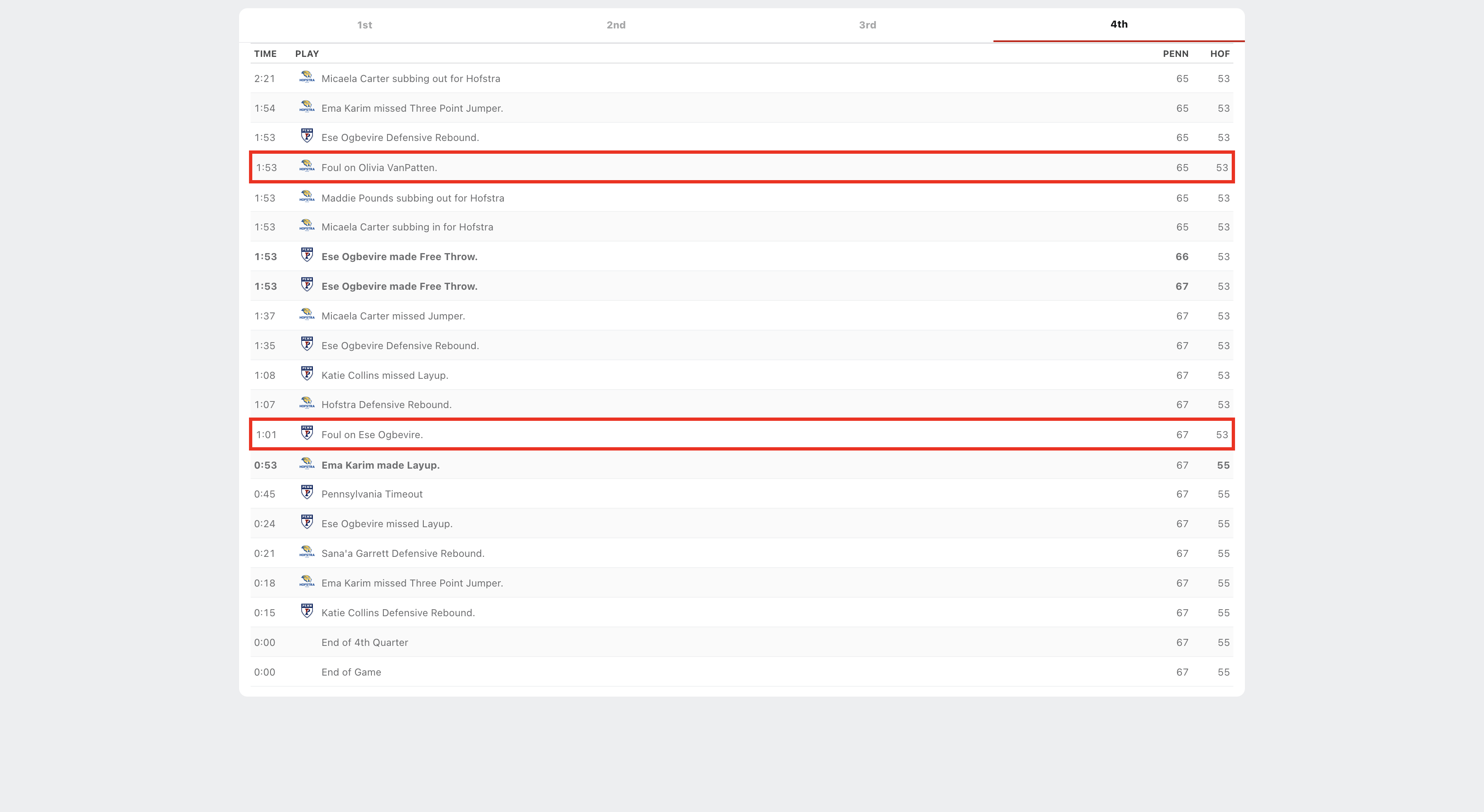Click the active 4th quarter tab
This screenshot has width=1484, height=812.
click(x=1118, y=24)
